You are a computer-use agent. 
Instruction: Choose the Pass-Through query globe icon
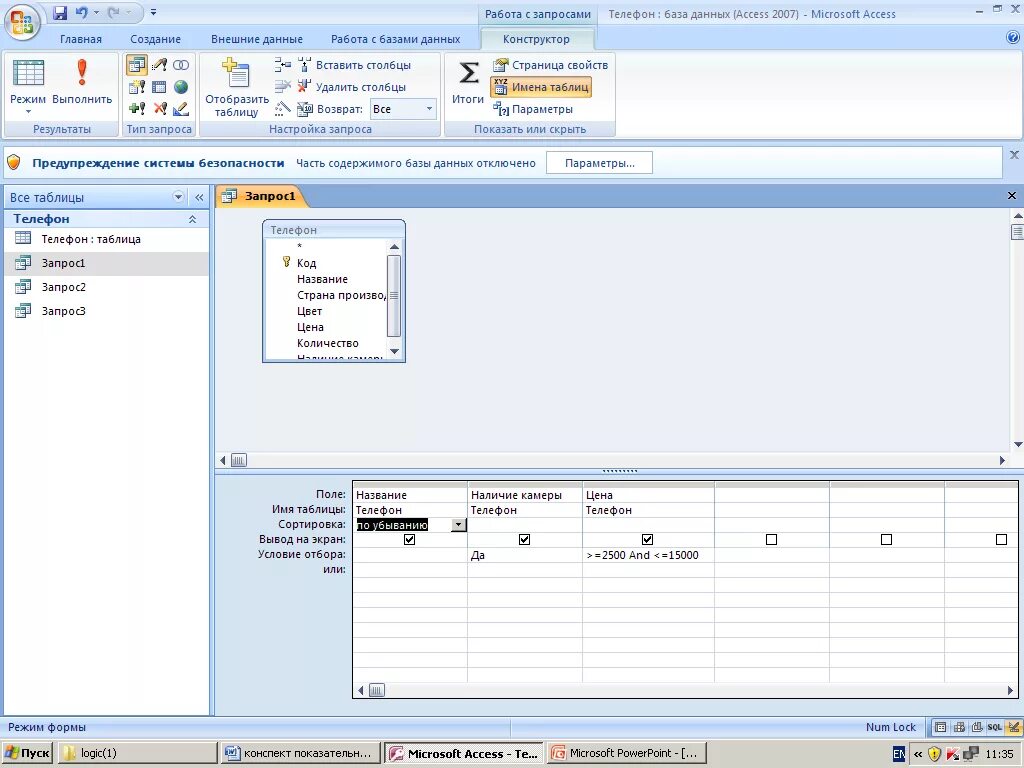181,87
